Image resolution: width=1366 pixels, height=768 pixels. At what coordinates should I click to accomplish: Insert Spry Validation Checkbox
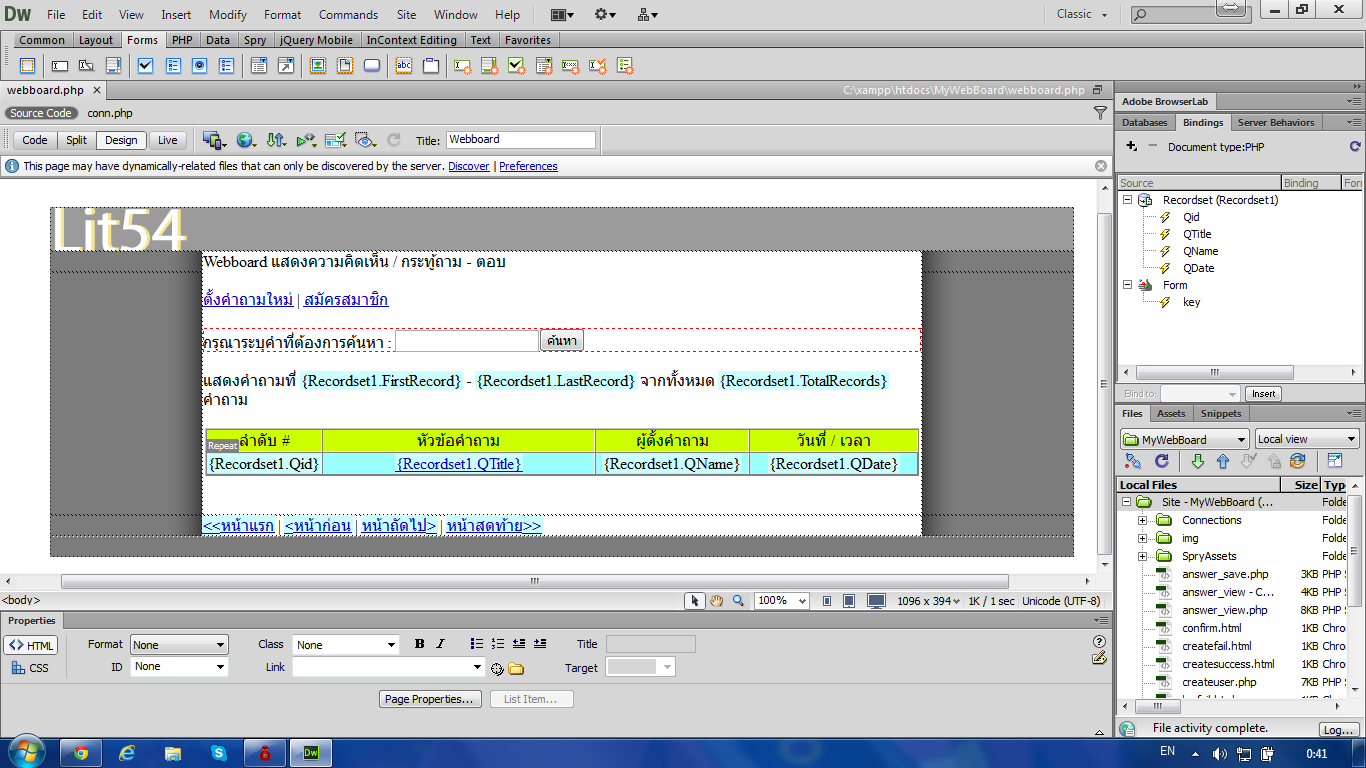point(517,66)
